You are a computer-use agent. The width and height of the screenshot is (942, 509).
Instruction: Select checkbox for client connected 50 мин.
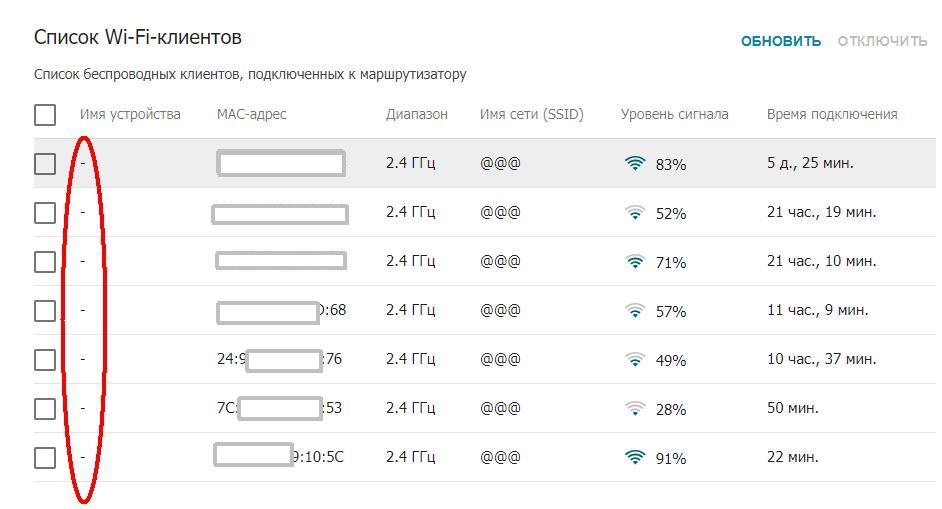pyautogui.click(x=45, y=408)
